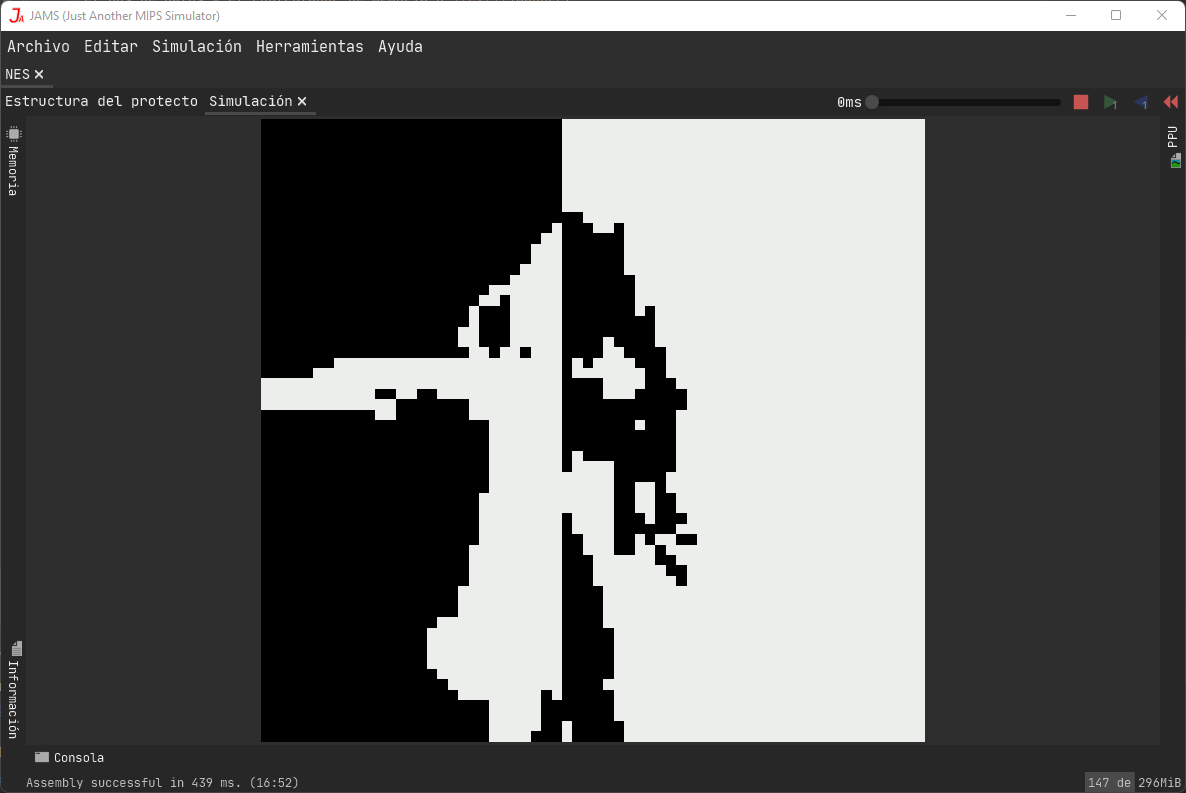Open the PPU image viewer icon

[1174, 160]
